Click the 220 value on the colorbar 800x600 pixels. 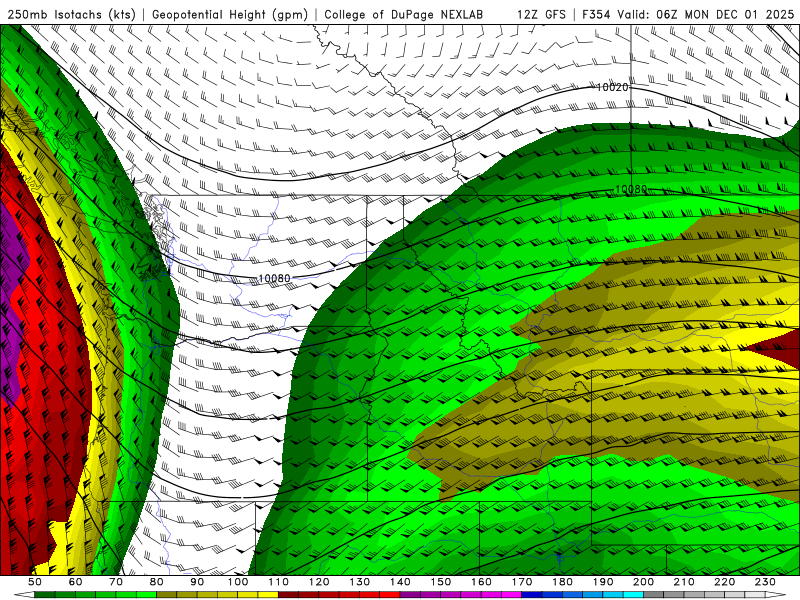tap(724, 582)
